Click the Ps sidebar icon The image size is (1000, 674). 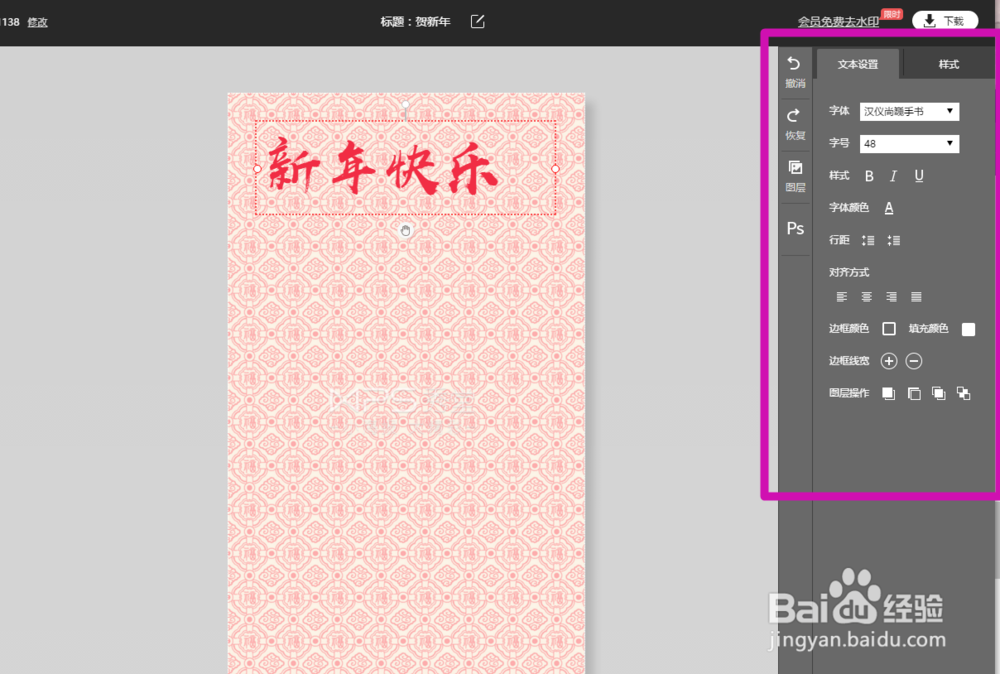795,228
